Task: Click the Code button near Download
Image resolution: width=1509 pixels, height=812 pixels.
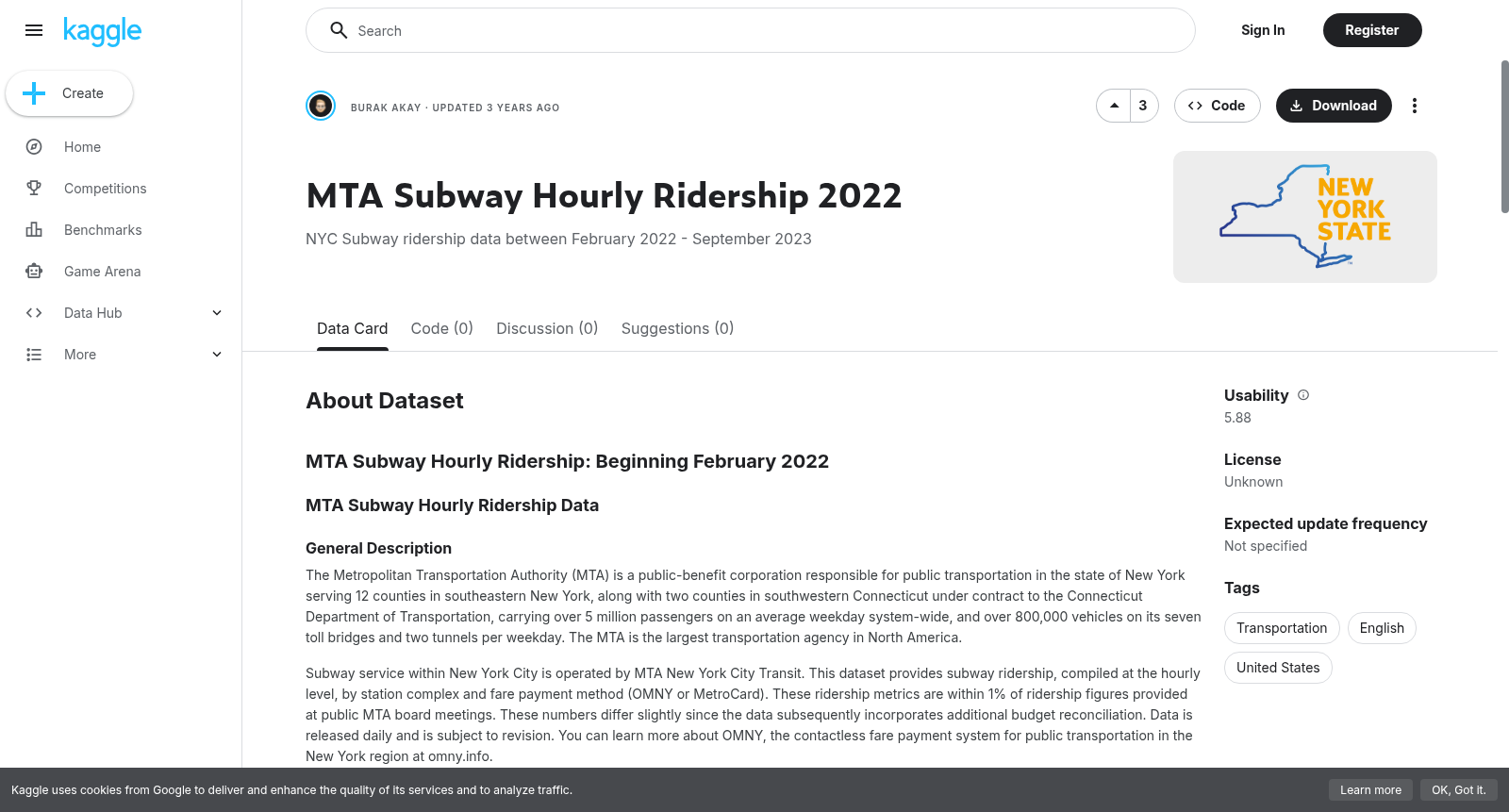Action: (1217, 106)
